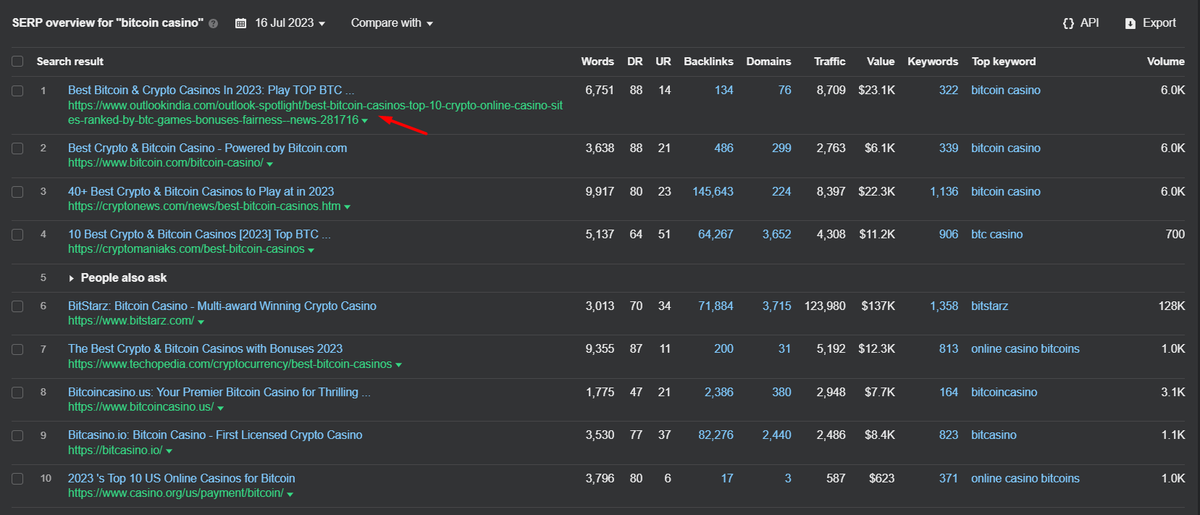This screenshot has width=1200, height=515.
Task: Open URL dropdown arrow for techopedia.com result
Action: [x=398, y=365]
